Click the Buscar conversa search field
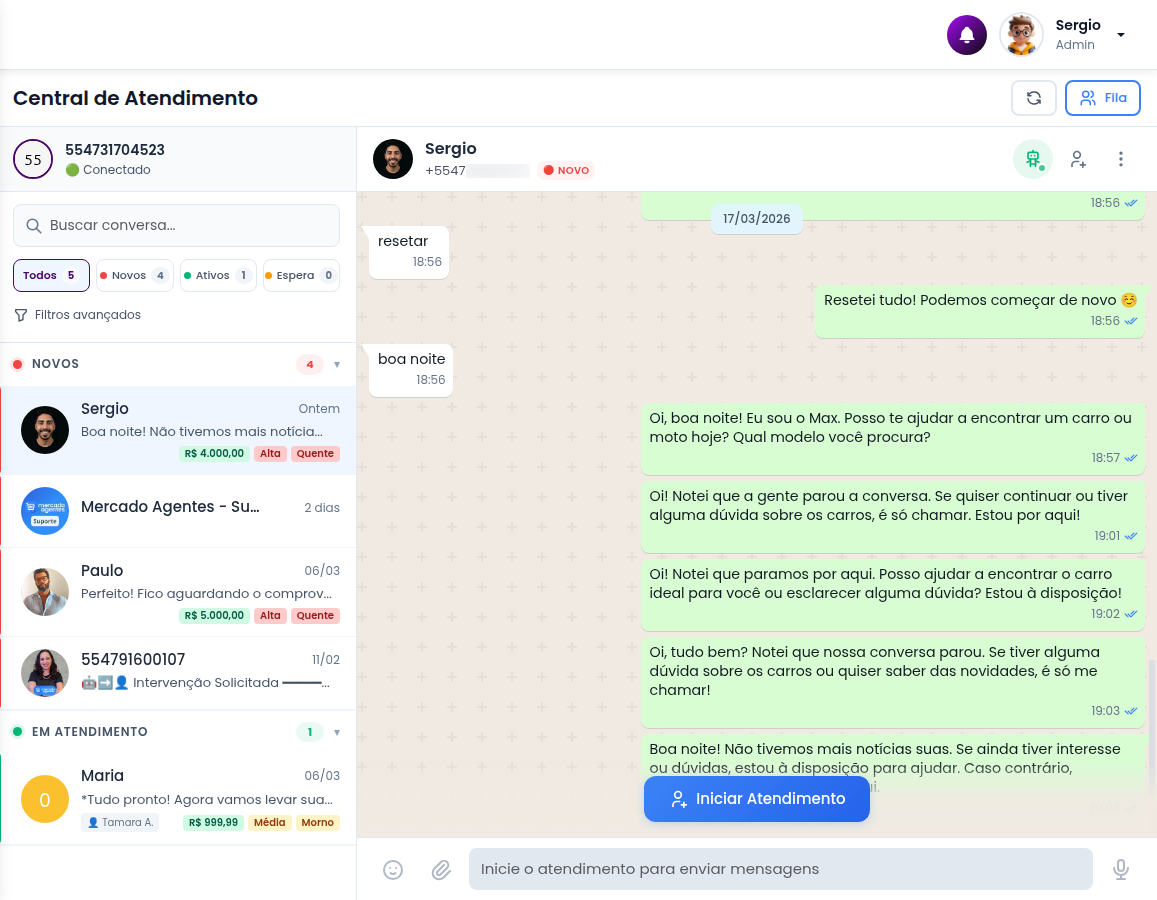This screenshot has width=1157, height=900. point(176,226)
